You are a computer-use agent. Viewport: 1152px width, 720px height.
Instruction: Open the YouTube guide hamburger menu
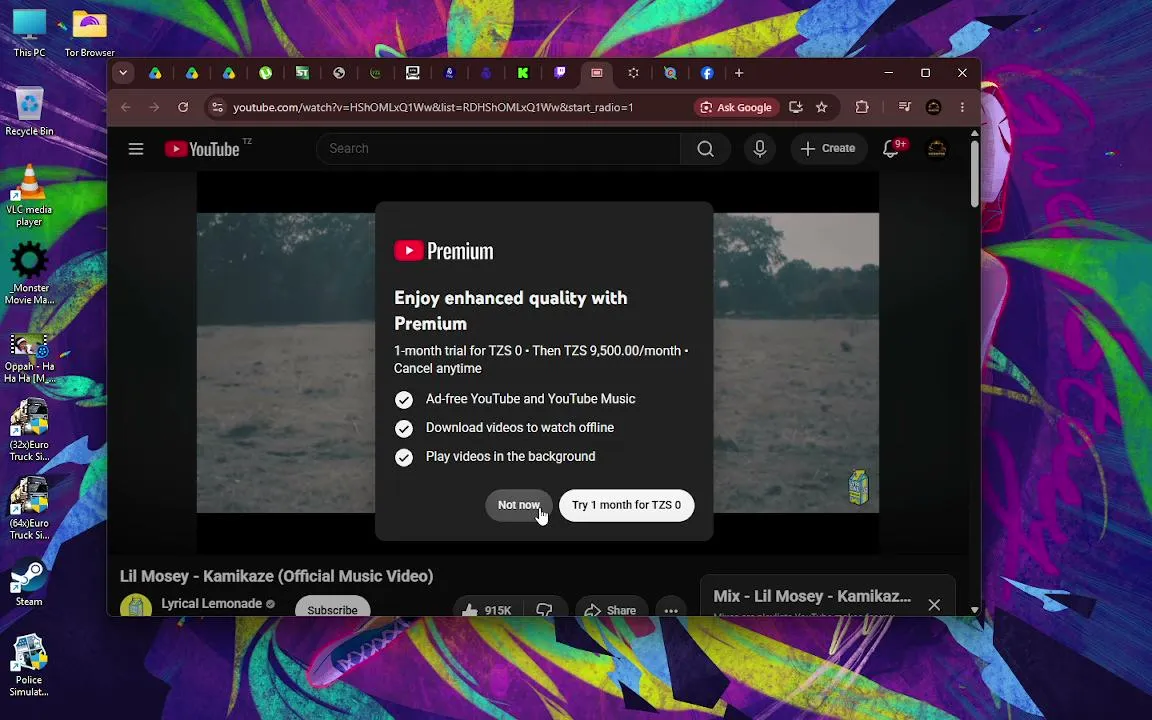tap(136, 149)
